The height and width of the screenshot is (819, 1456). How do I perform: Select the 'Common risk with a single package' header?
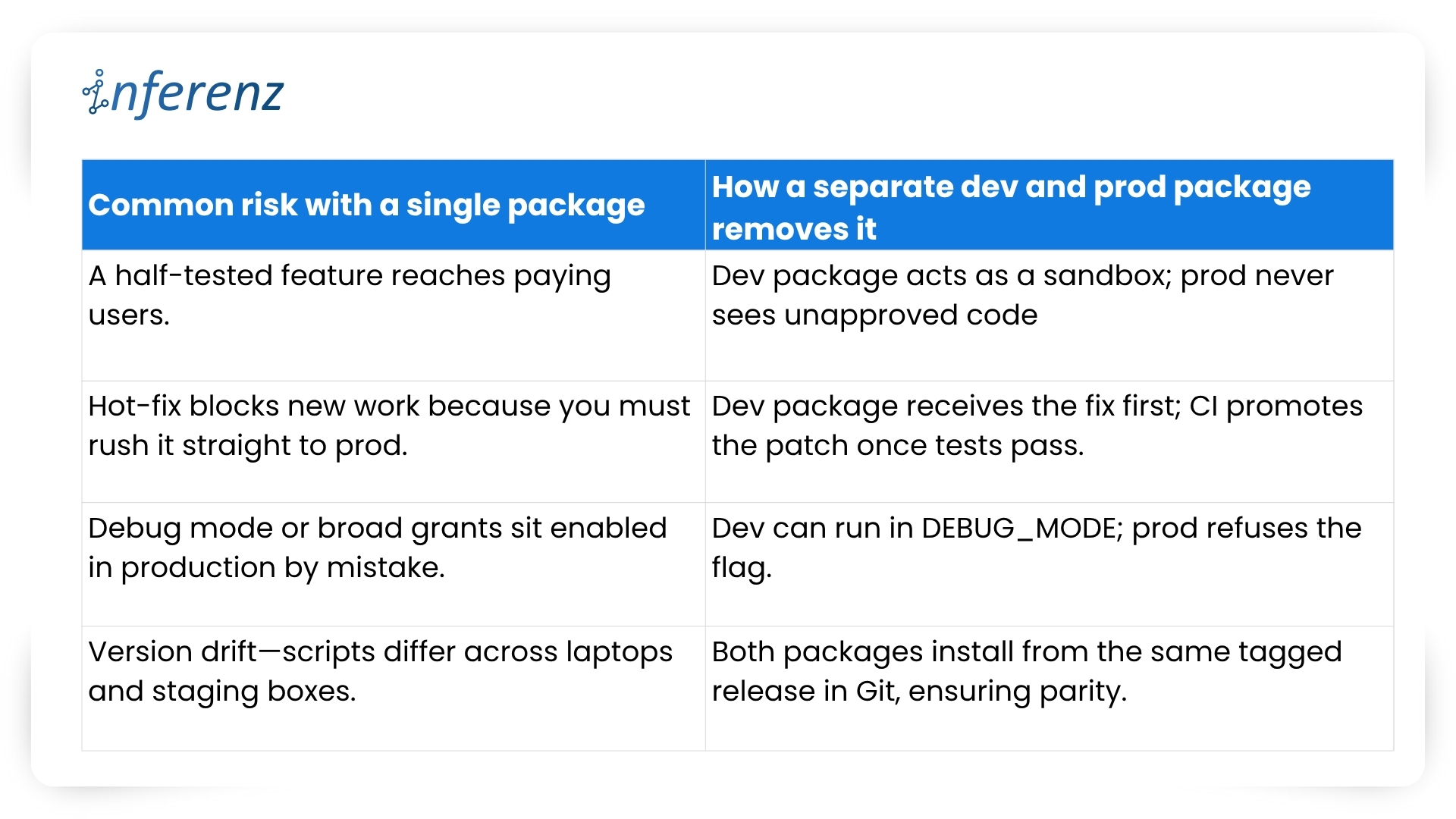click(x=394, y=205)
